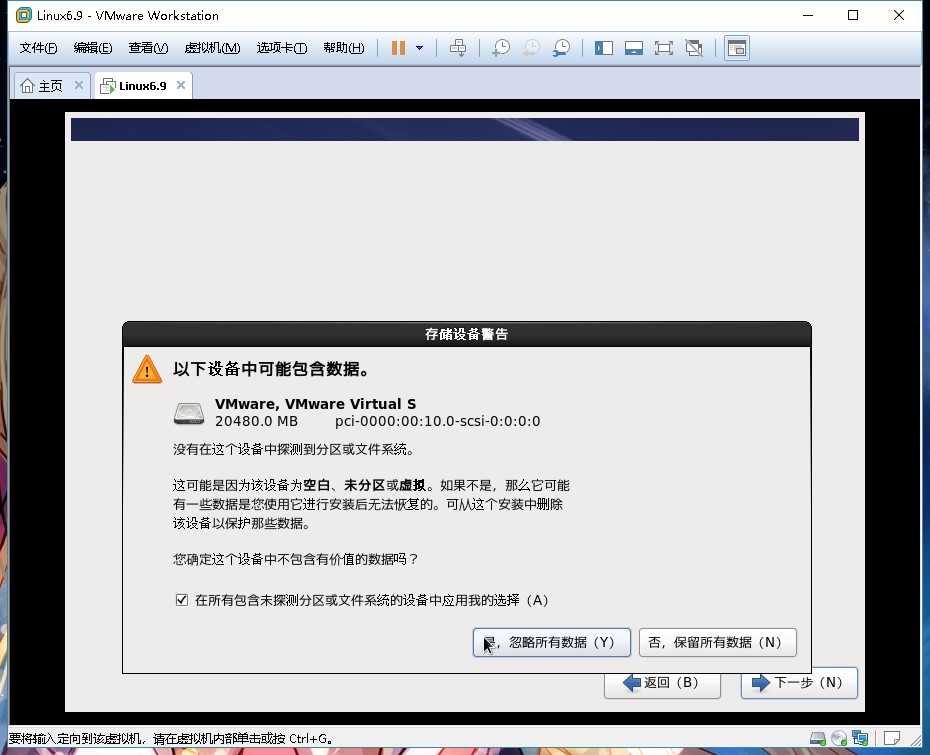The height and width of the screenshot is (755, 930).
Task: Revert the virtual machine to its last snapshot
Action: [x=531, y=48]
